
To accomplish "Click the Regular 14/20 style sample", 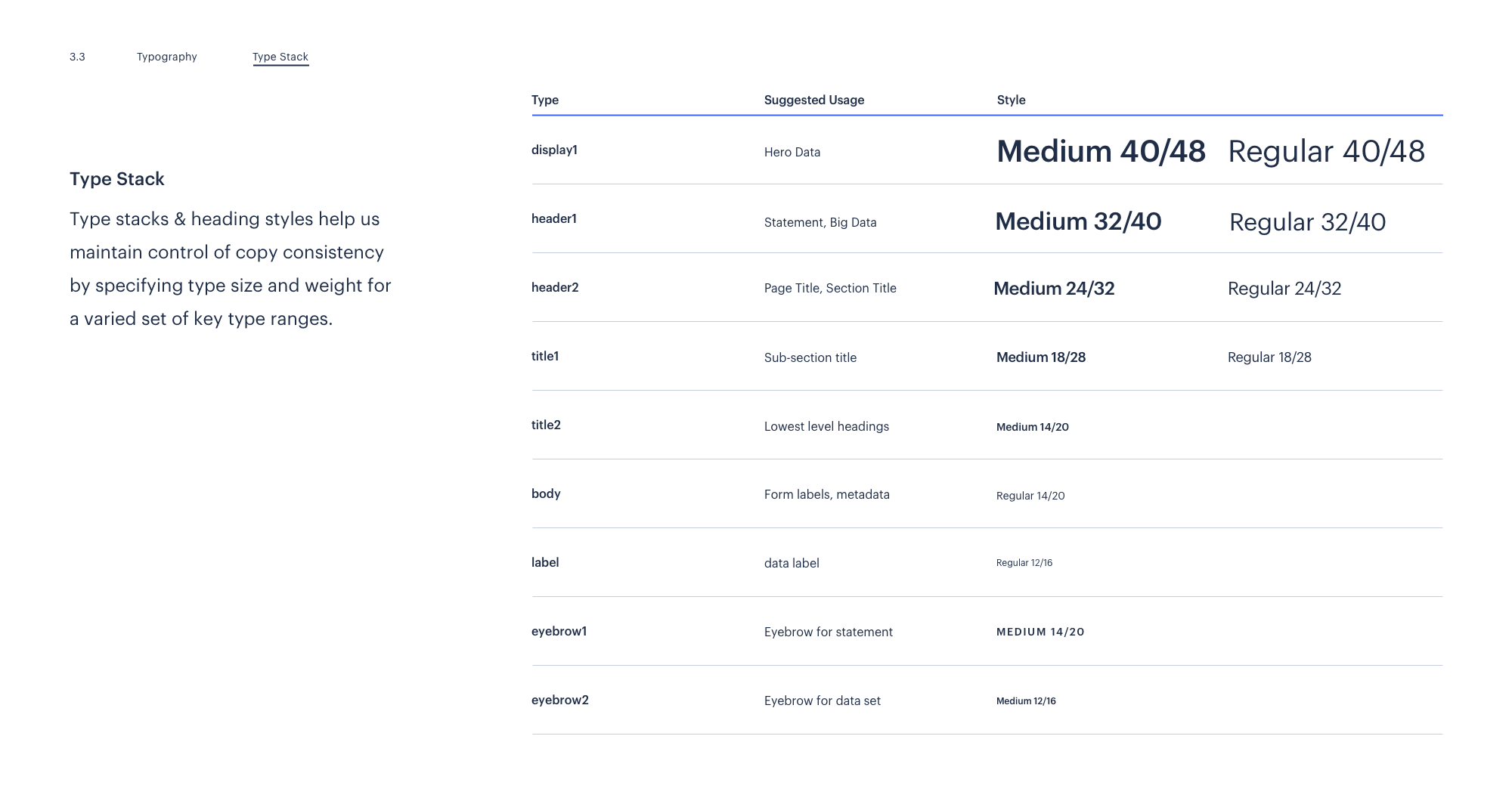I will tap(1030, 496).
